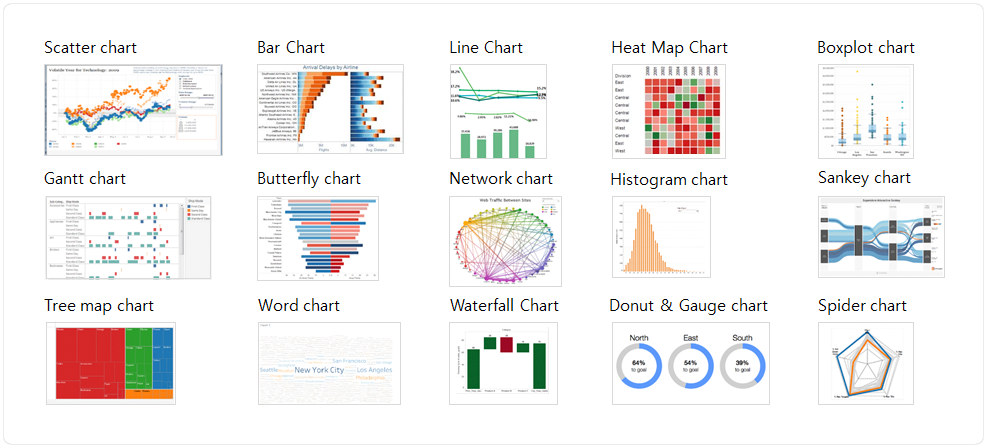Click the Waterfall Chart thumbnail
This screenshot has height=448, width=987.
[x=504, y=363]
